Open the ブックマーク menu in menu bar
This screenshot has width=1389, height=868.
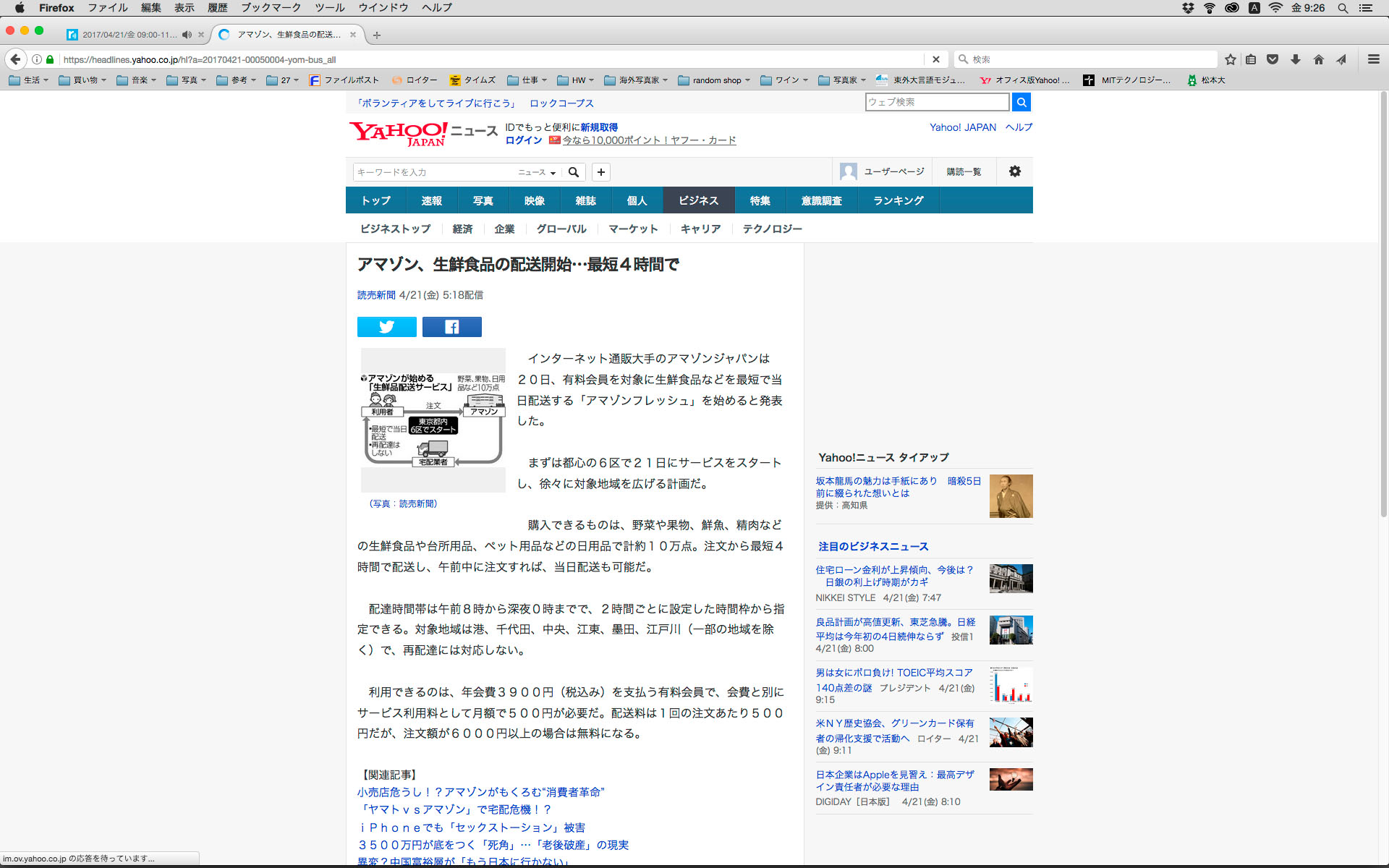point(271,8)
